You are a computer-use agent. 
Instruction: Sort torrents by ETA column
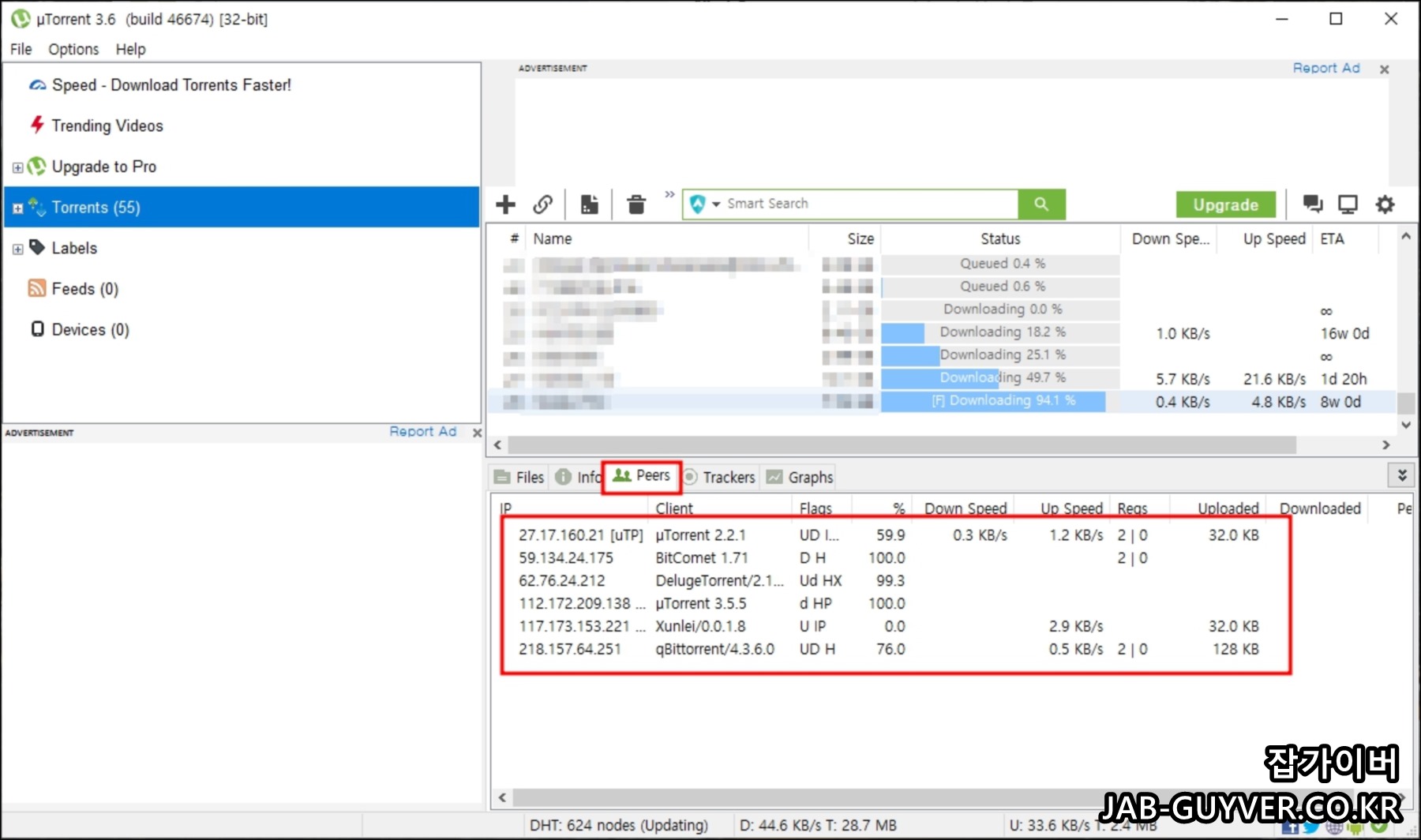(1347, 238)
